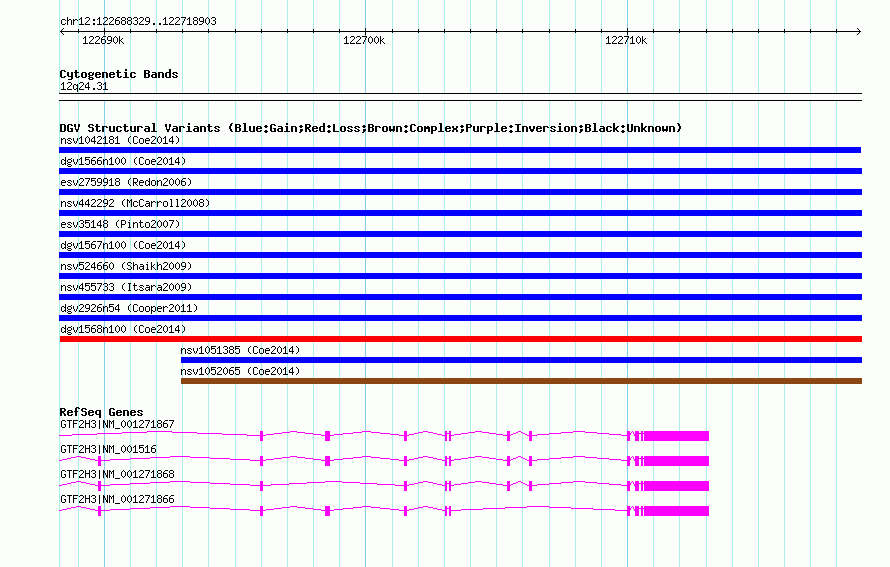Click the esv2759918 (Redon2006) variant bar
The image size is (890, 567).
[460, 192]
